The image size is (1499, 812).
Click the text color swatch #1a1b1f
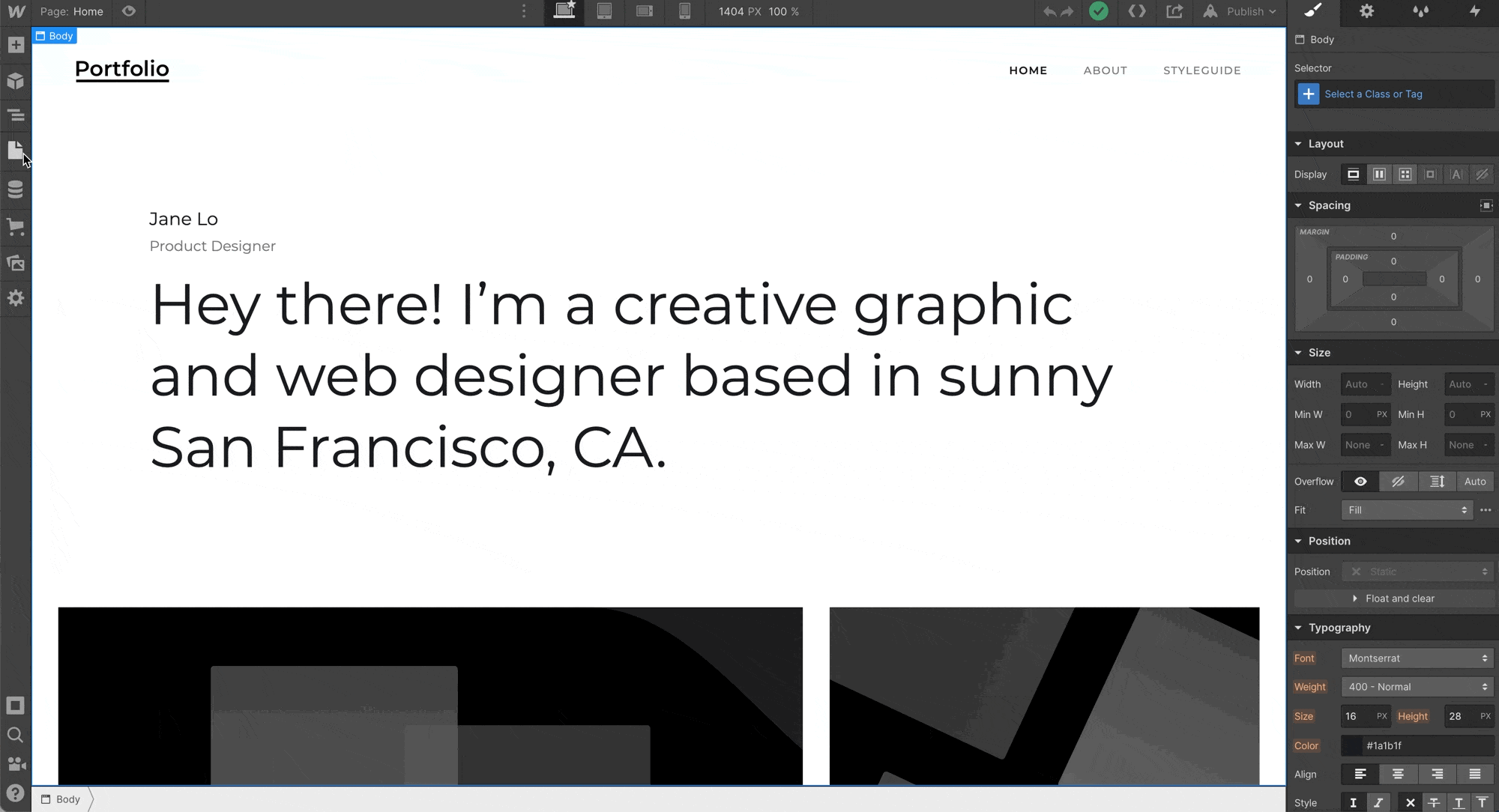[1351, 746]
